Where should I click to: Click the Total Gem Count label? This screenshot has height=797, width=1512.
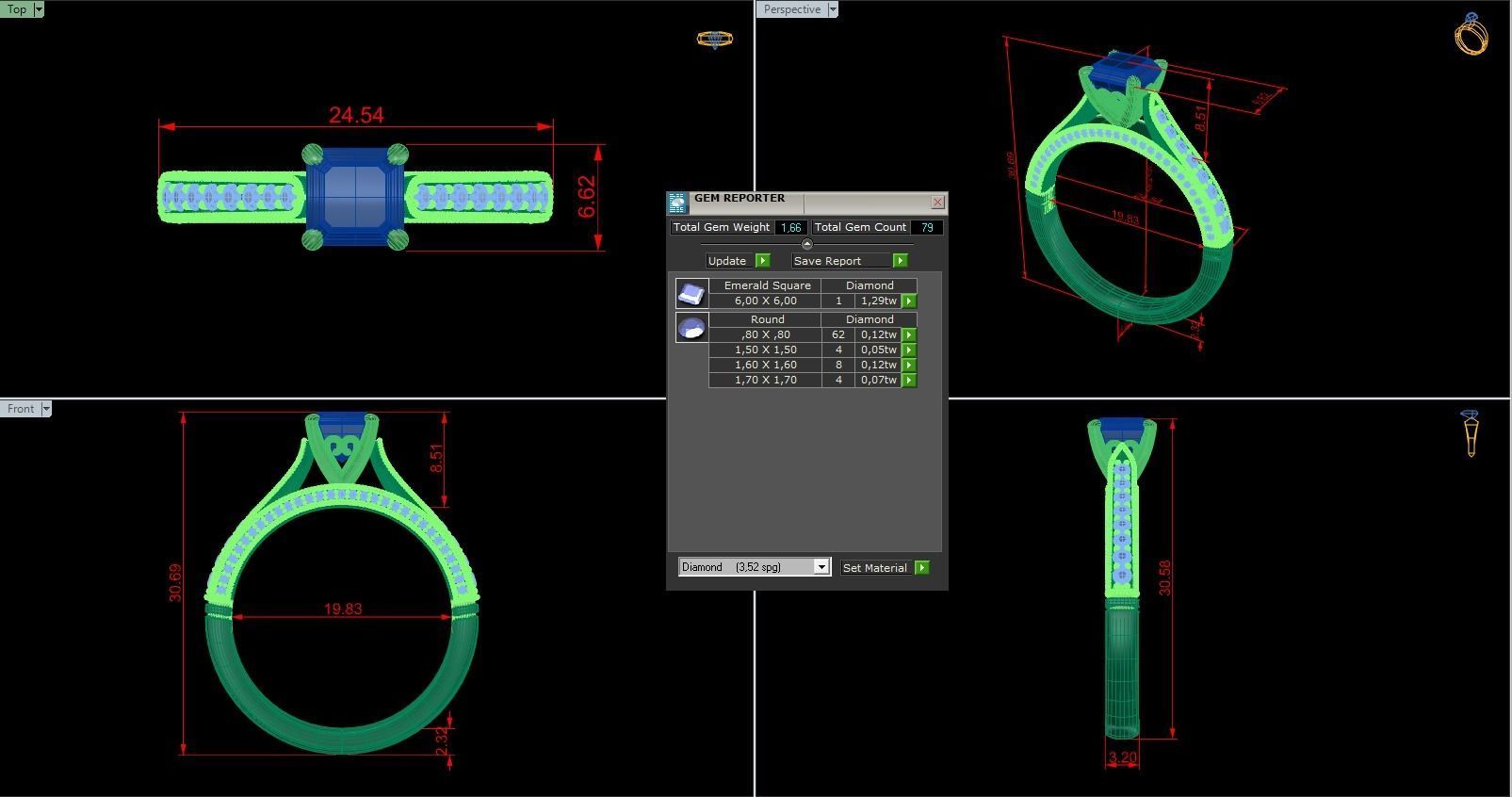pyautogui.click(x=860, y=228)
